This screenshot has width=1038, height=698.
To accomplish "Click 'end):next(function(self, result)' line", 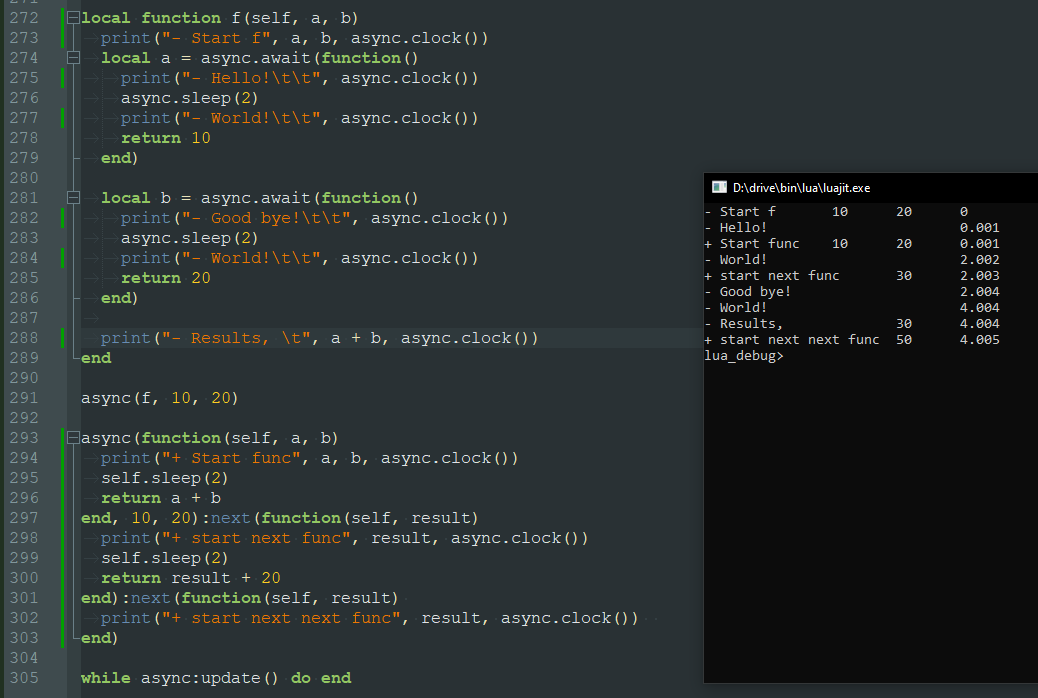I will pyautogui.click(x=240, y=598).
